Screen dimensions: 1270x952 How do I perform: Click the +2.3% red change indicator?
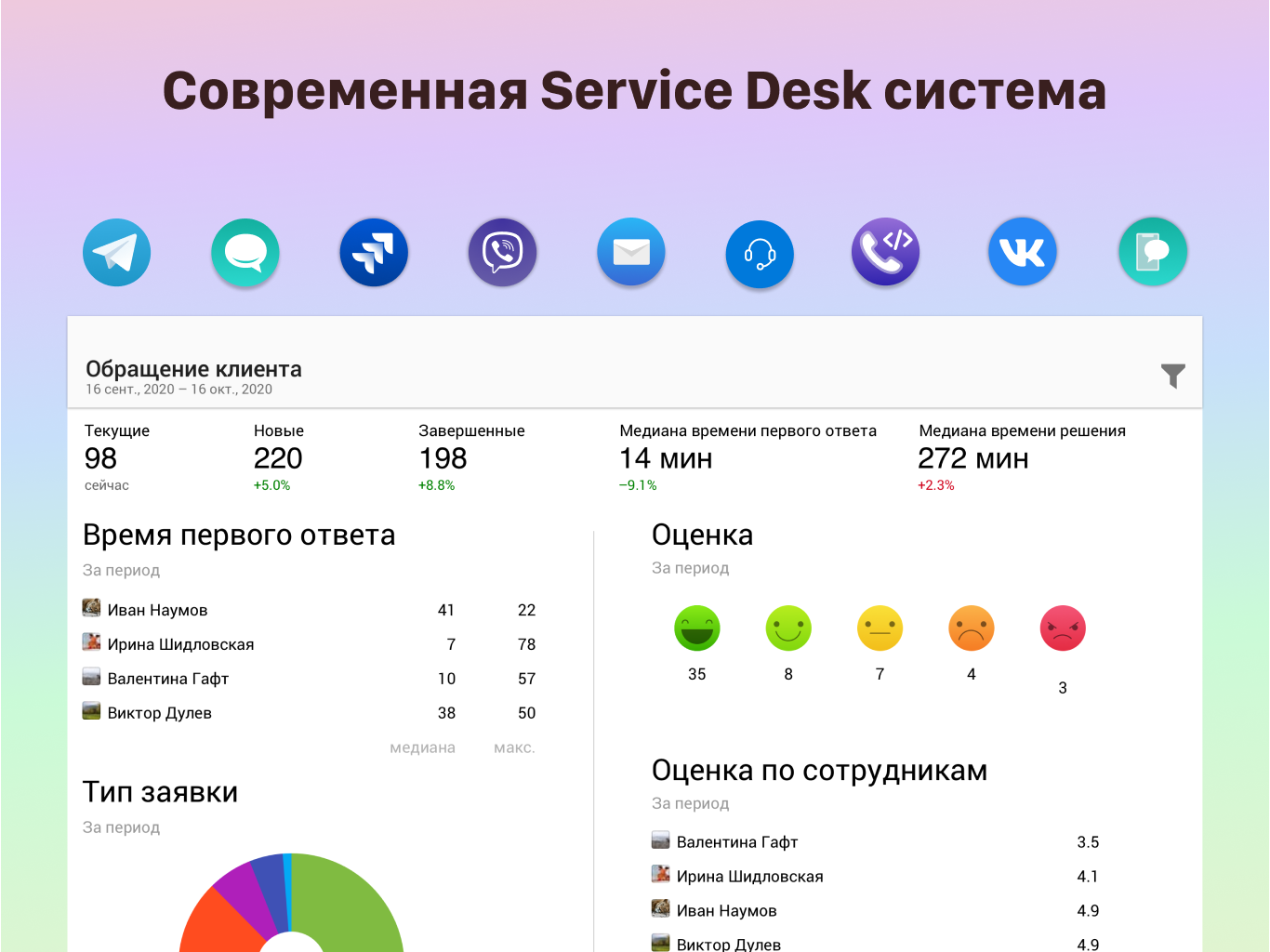click(x=936, y=485)
